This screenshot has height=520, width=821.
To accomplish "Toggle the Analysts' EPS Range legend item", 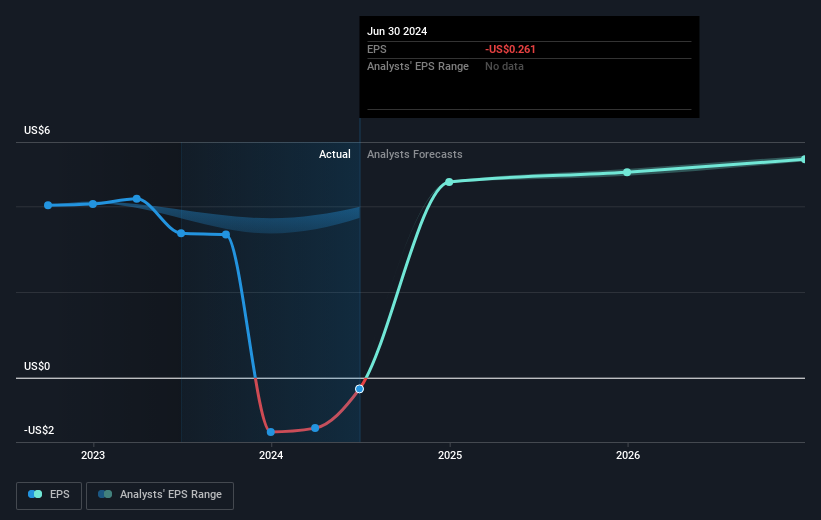I will tap(160, 495).
